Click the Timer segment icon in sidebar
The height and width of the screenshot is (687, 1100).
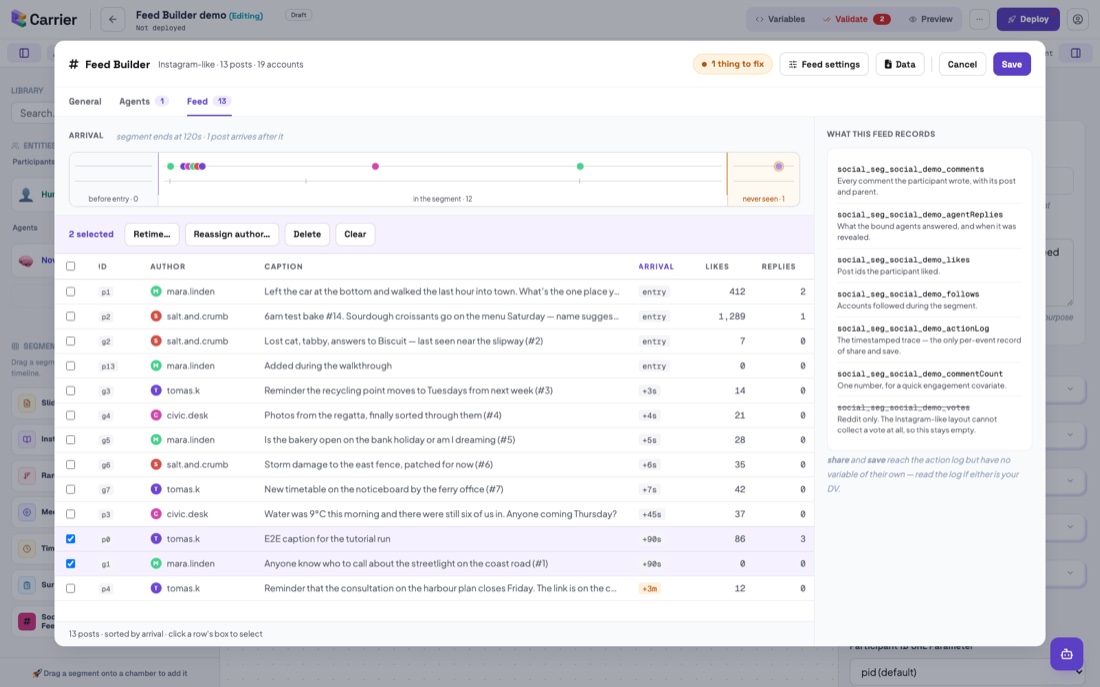[27, 548]
